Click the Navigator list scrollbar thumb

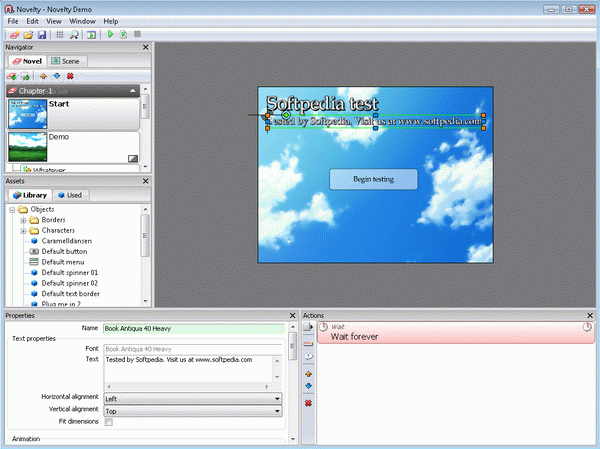[x=145, y=106]
